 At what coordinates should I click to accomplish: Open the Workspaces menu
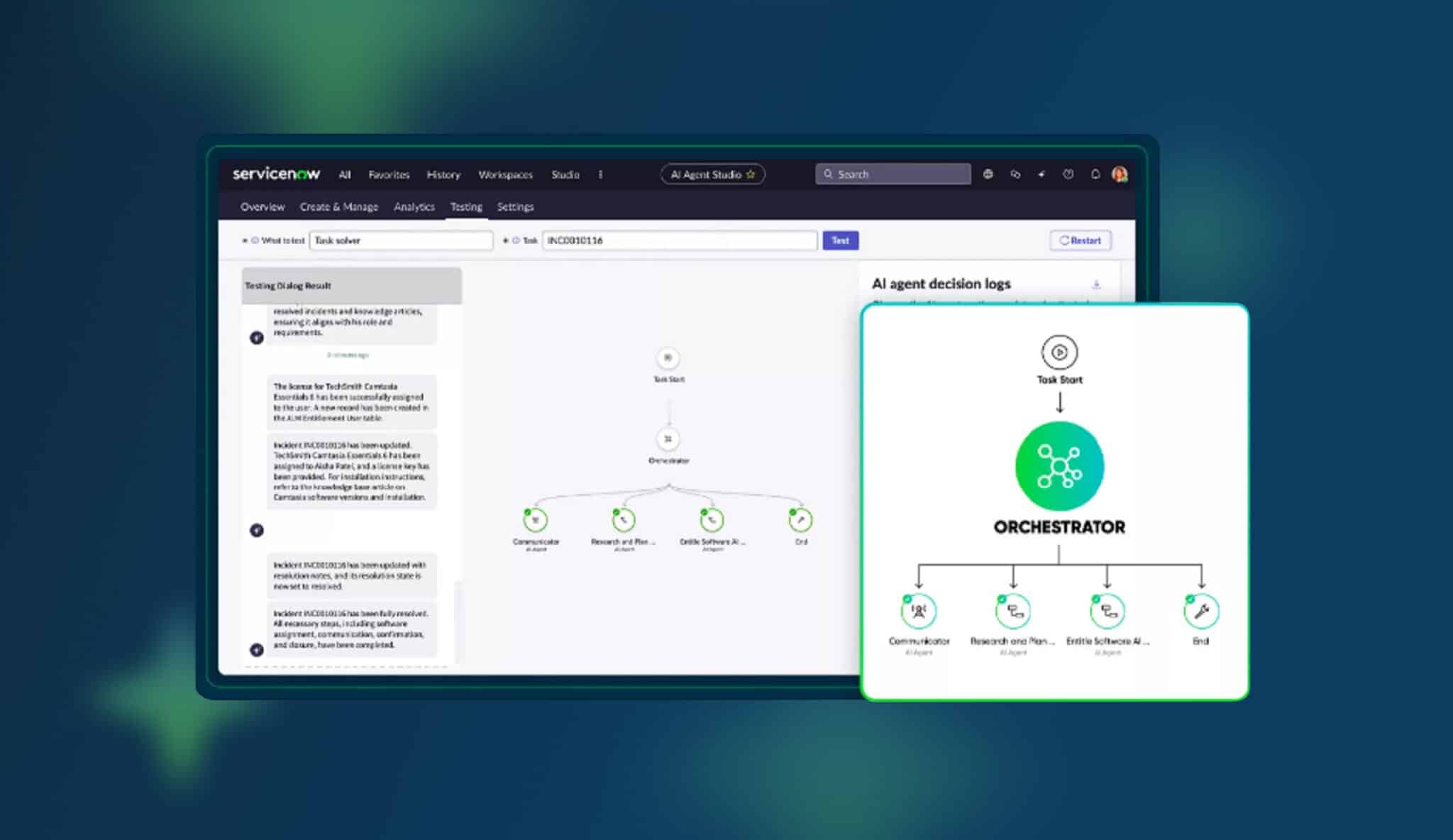(x=505, y=175)
